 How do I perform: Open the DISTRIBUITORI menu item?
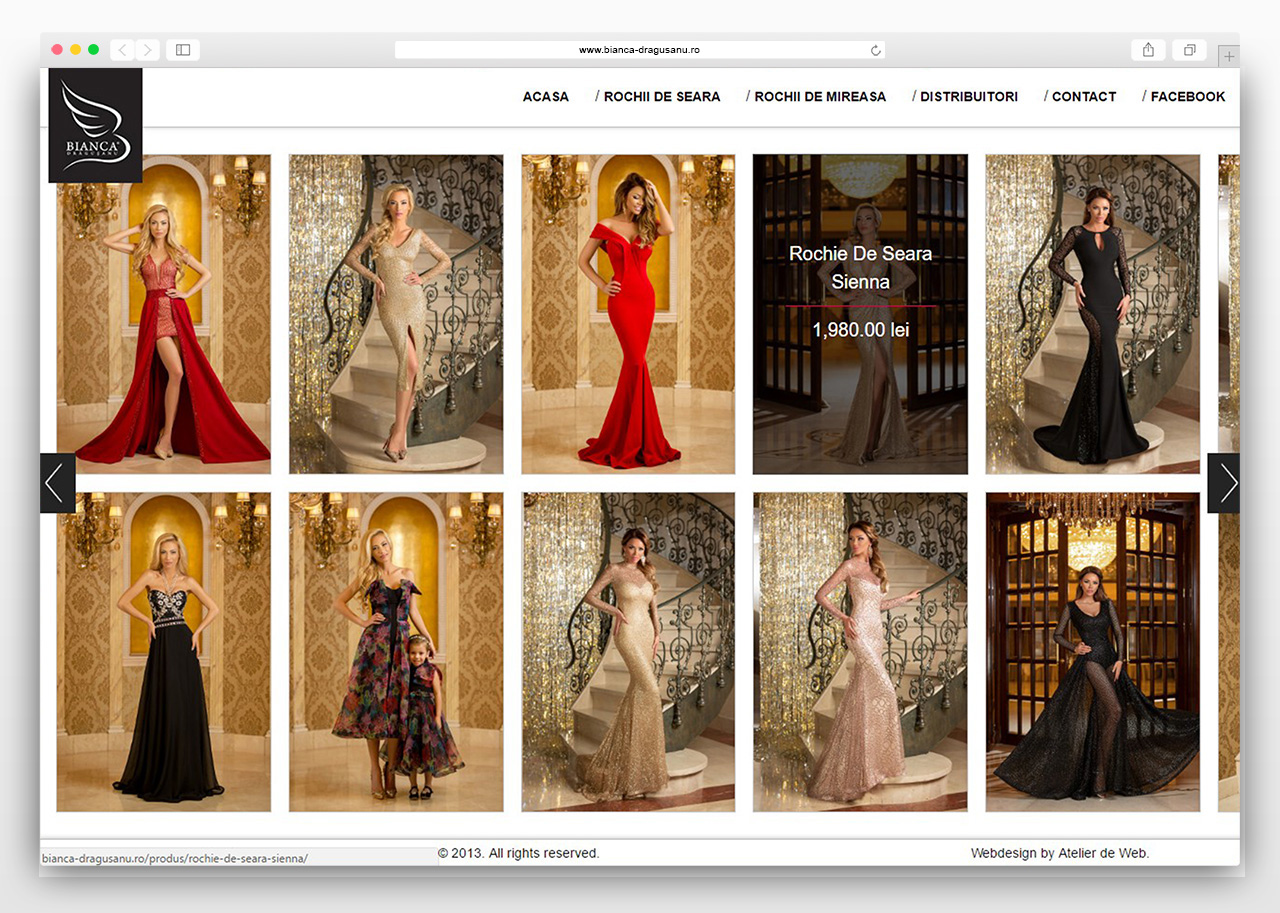click(x=969, y=97)
